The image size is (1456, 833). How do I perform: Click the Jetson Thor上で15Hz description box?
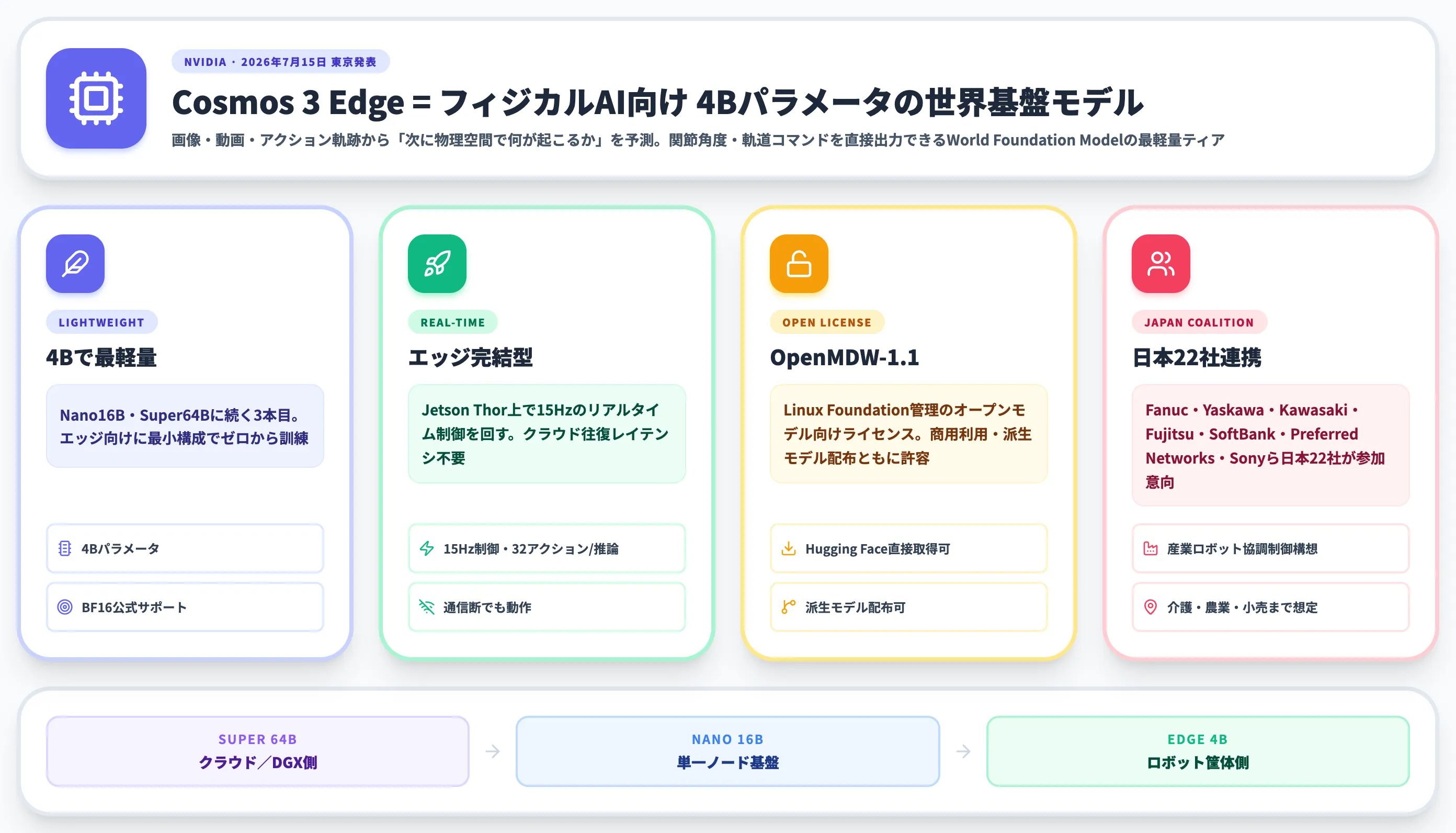[547, 434]
